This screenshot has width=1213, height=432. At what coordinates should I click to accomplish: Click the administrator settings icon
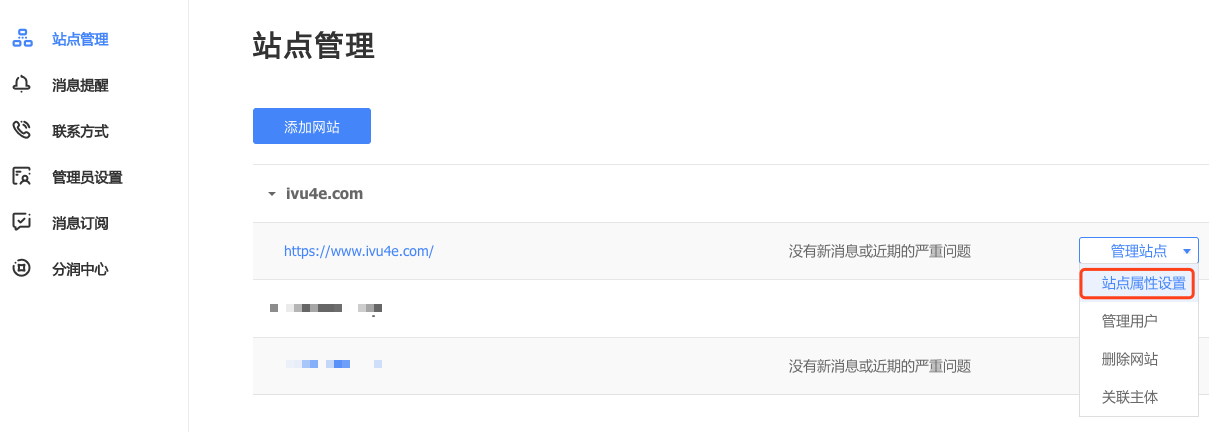(21, 177)
